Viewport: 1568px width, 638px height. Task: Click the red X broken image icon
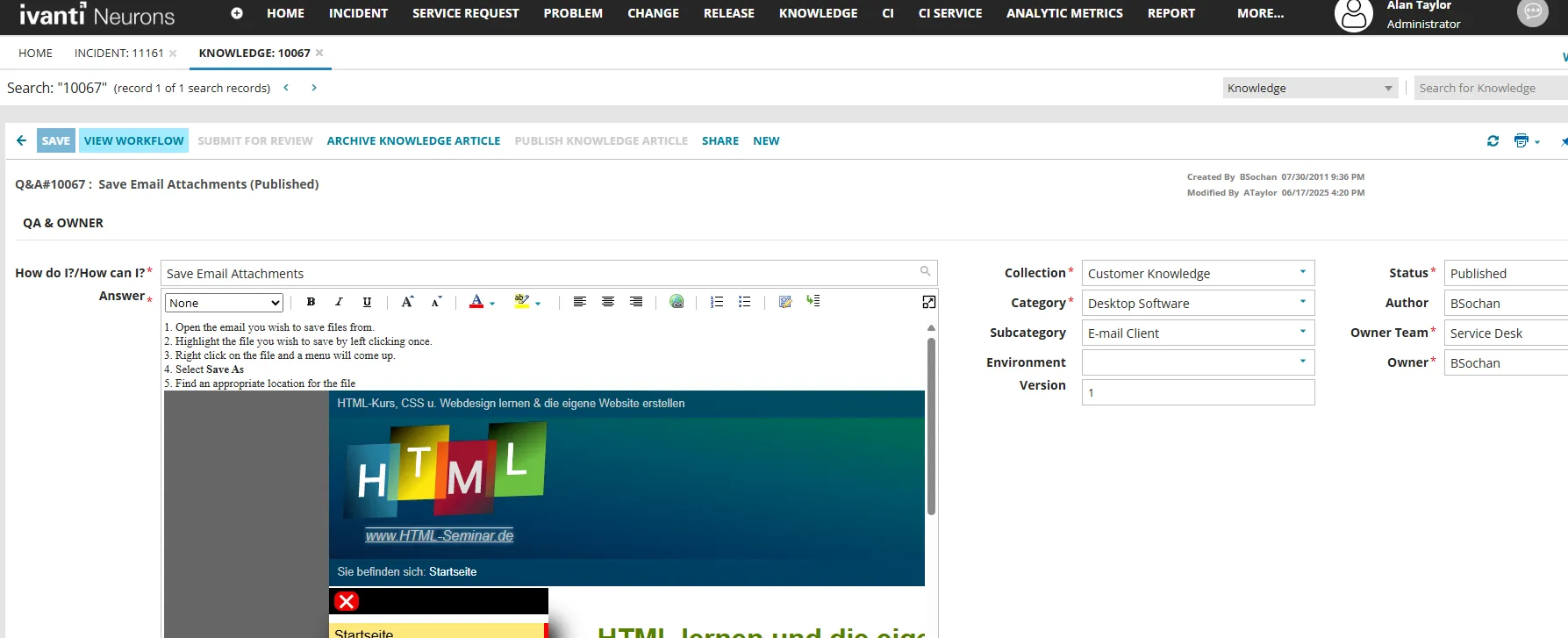click(x=347, y=601)
